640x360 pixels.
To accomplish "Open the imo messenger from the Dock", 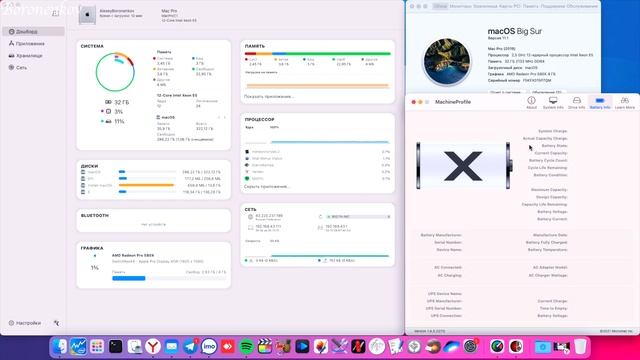I will click(x=209, y=347).
